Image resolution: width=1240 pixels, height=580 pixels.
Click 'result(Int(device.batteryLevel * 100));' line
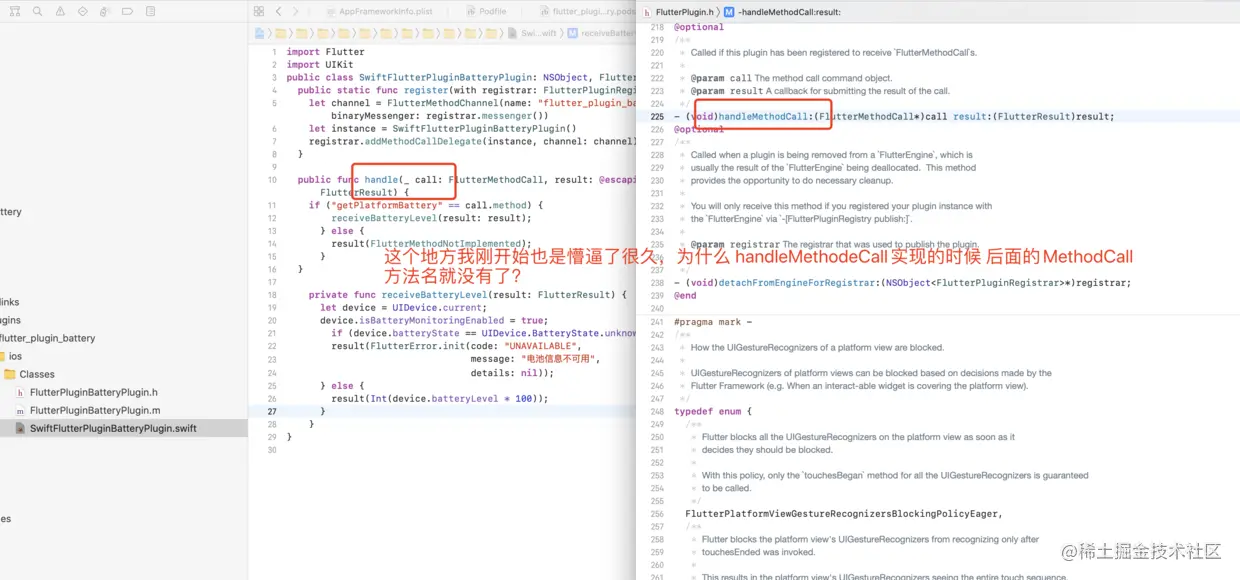tap(440, 398)
